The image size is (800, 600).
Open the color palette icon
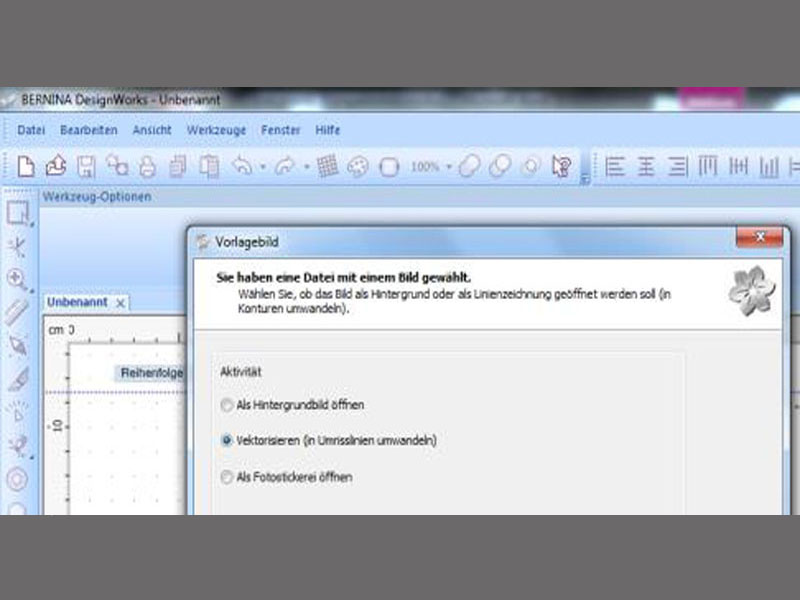pos(358,167)
